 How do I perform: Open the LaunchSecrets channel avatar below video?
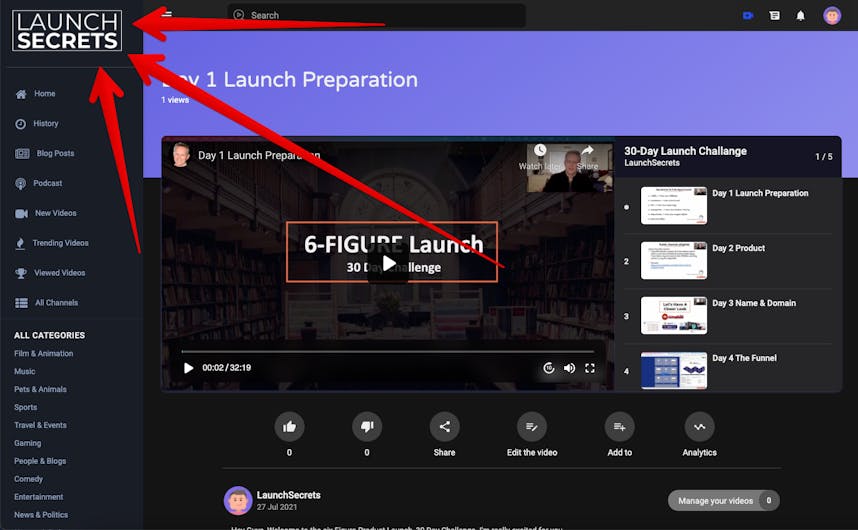pyautogui.click(x=237, y=500)
